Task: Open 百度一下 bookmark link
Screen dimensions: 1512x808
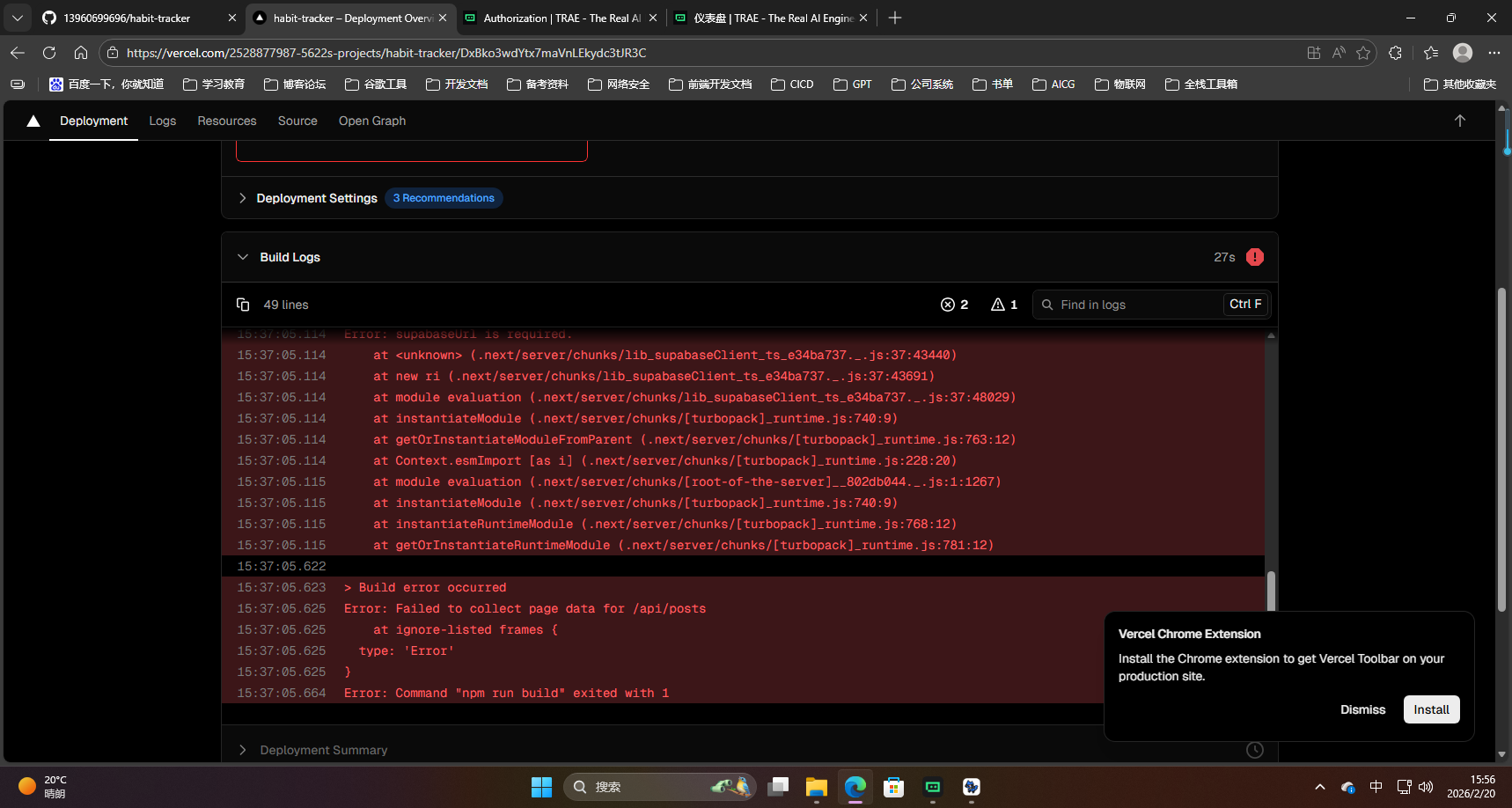Action: click(x=106, y=84)
